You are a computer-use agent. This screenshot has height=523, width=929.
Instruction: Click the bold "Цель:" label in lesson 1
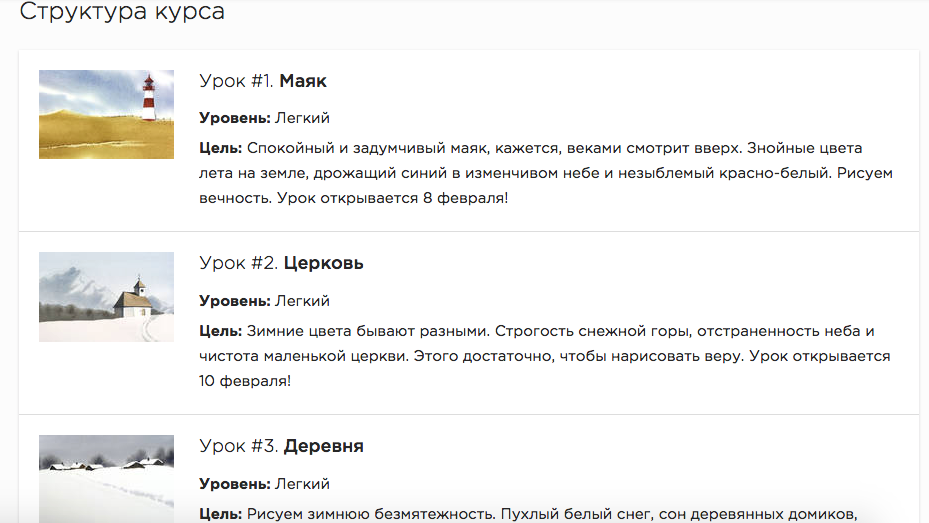point(221,148)
